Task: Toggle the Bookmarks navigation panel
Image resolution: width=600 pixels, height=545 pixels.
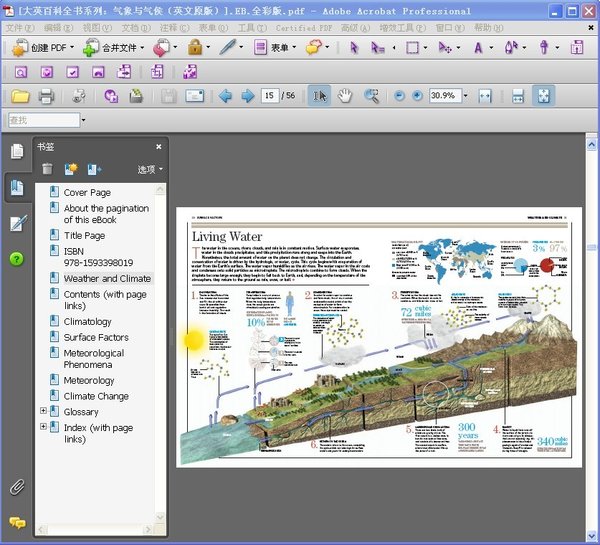Action: (17, 187)
